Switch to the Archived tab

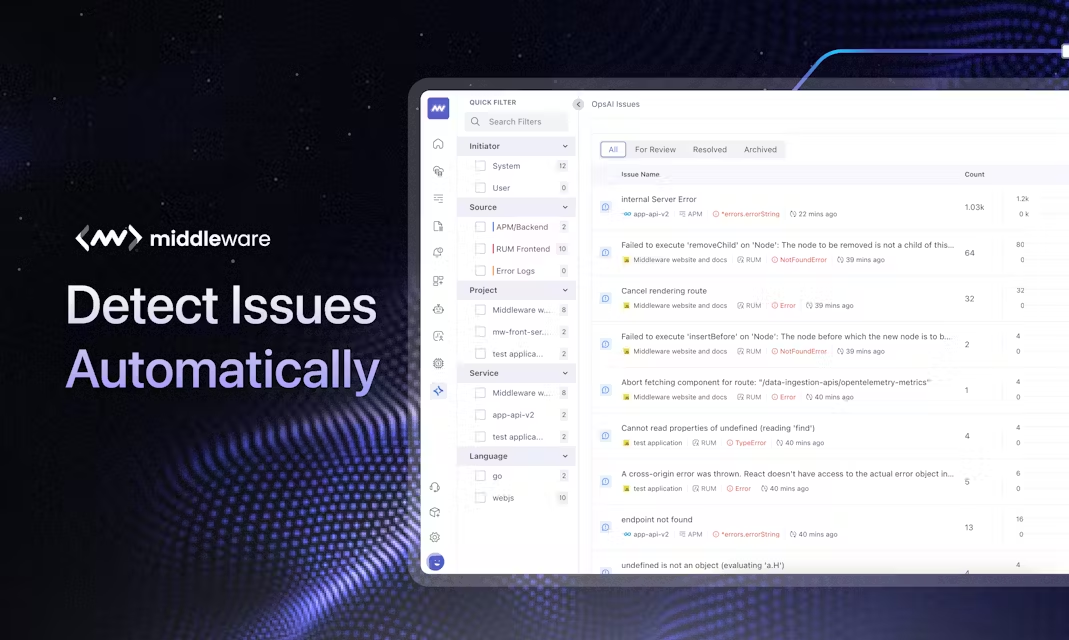click(760, 149)
